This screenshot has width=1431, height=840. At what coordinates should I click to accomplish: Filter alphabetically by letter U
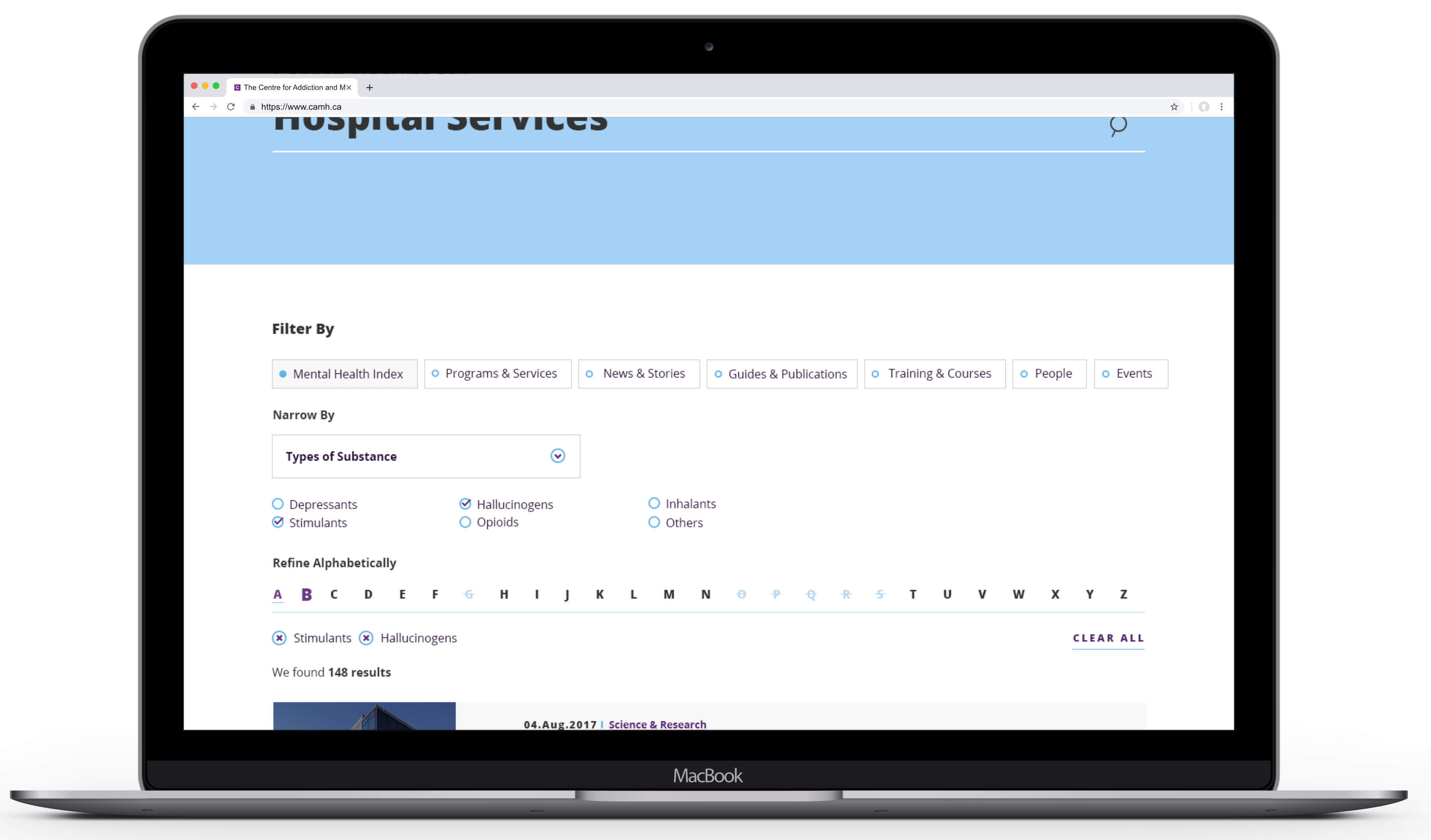947,594
